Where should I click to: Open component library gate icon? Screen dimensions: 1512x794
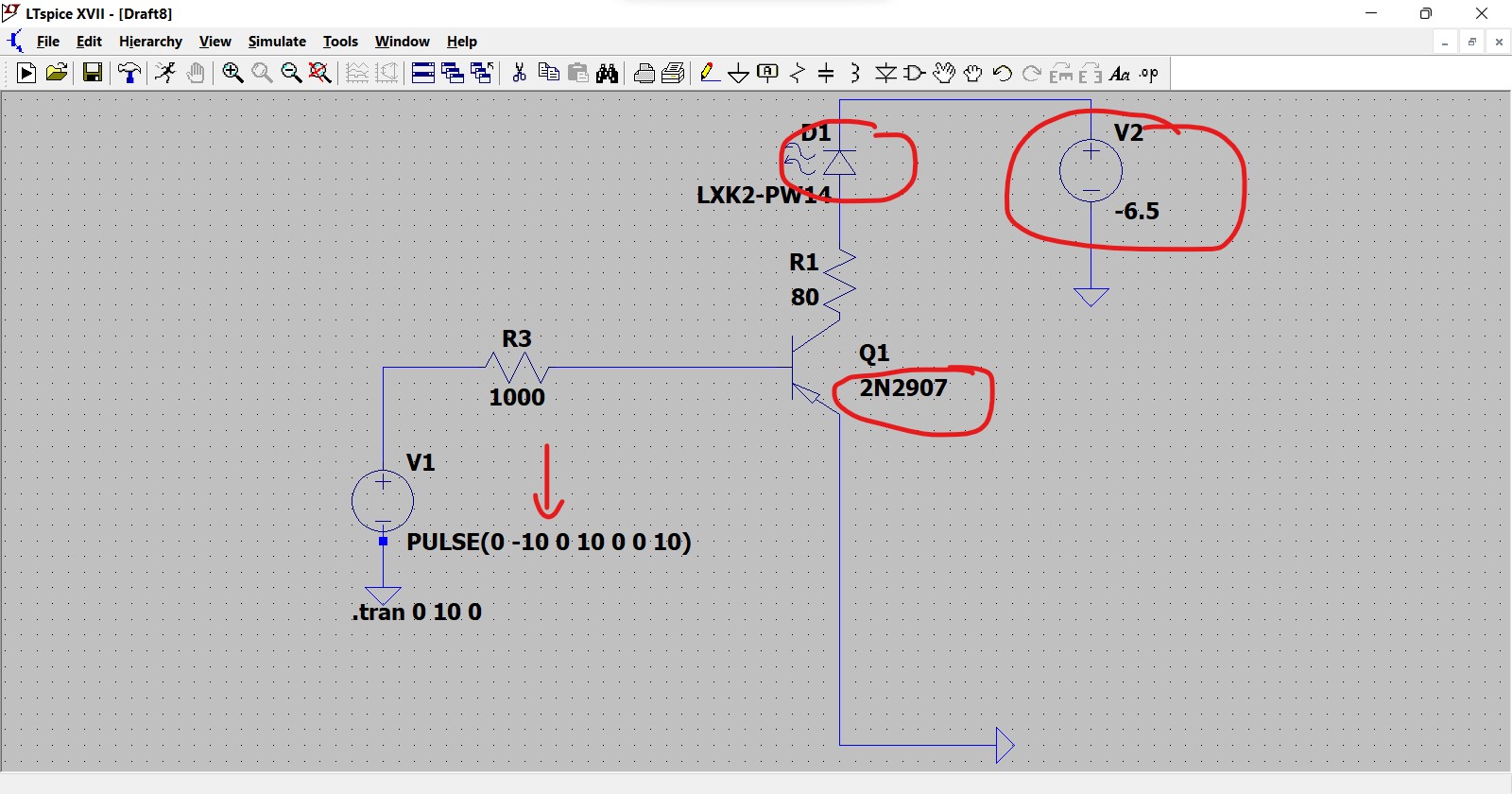915,73
